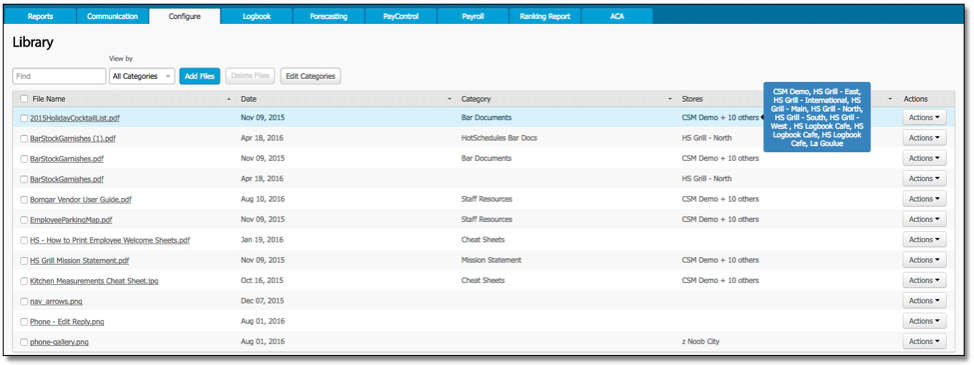Viewport: 974px width, 365px height.
Task: Click the Category column sort arrow
Action: [x=670, y=99]
